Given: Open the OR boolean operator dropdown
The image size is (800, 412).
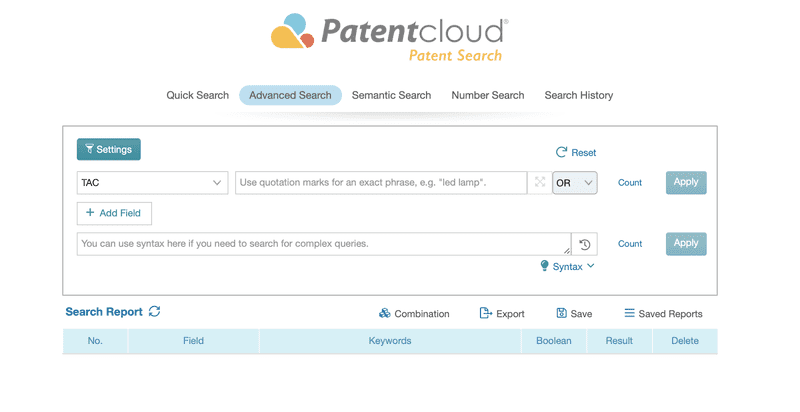Looking at the screenshot, I should (574, 183).
